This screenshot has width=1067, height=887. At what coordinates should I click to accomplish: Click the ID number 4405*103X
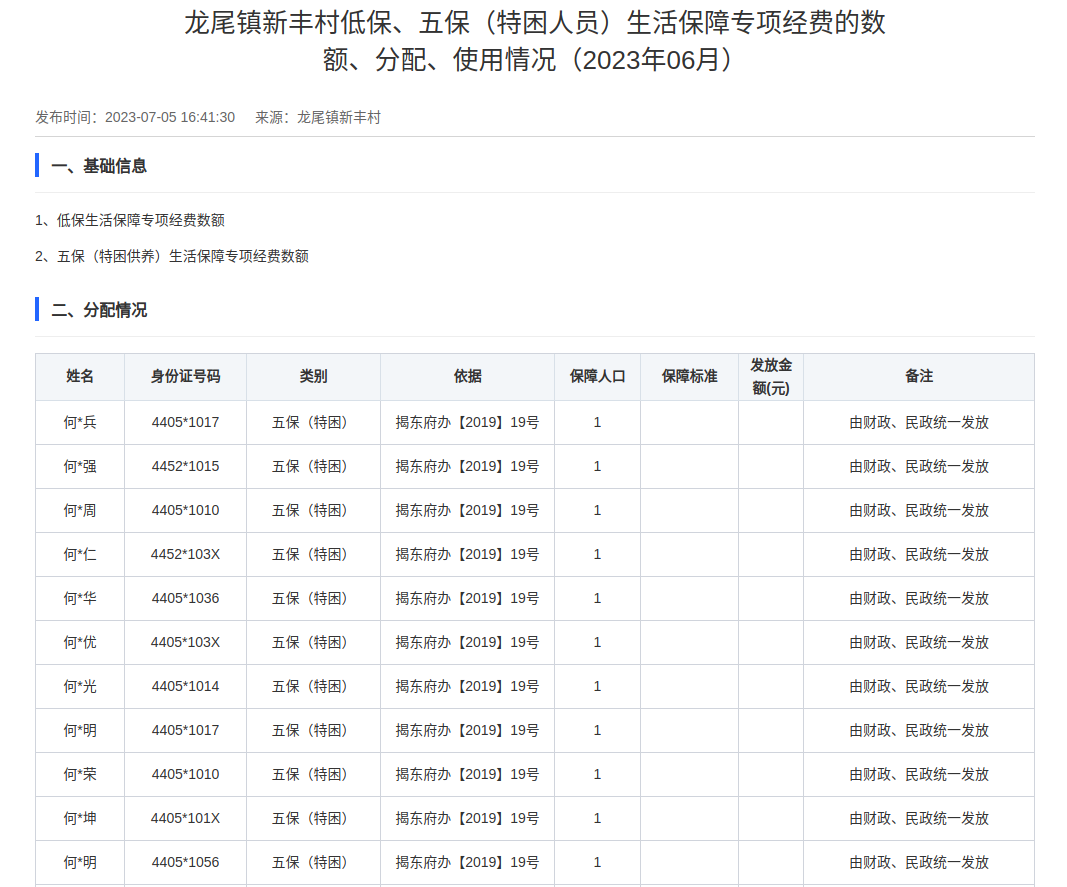[185, 643]
